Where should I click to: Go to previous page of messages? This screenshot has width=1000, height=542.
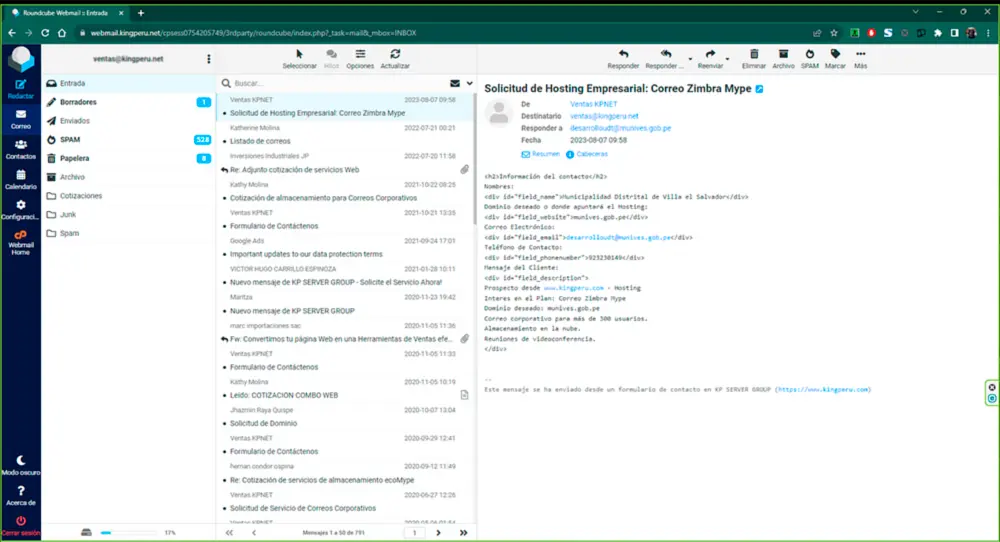(x=254, y=532)
